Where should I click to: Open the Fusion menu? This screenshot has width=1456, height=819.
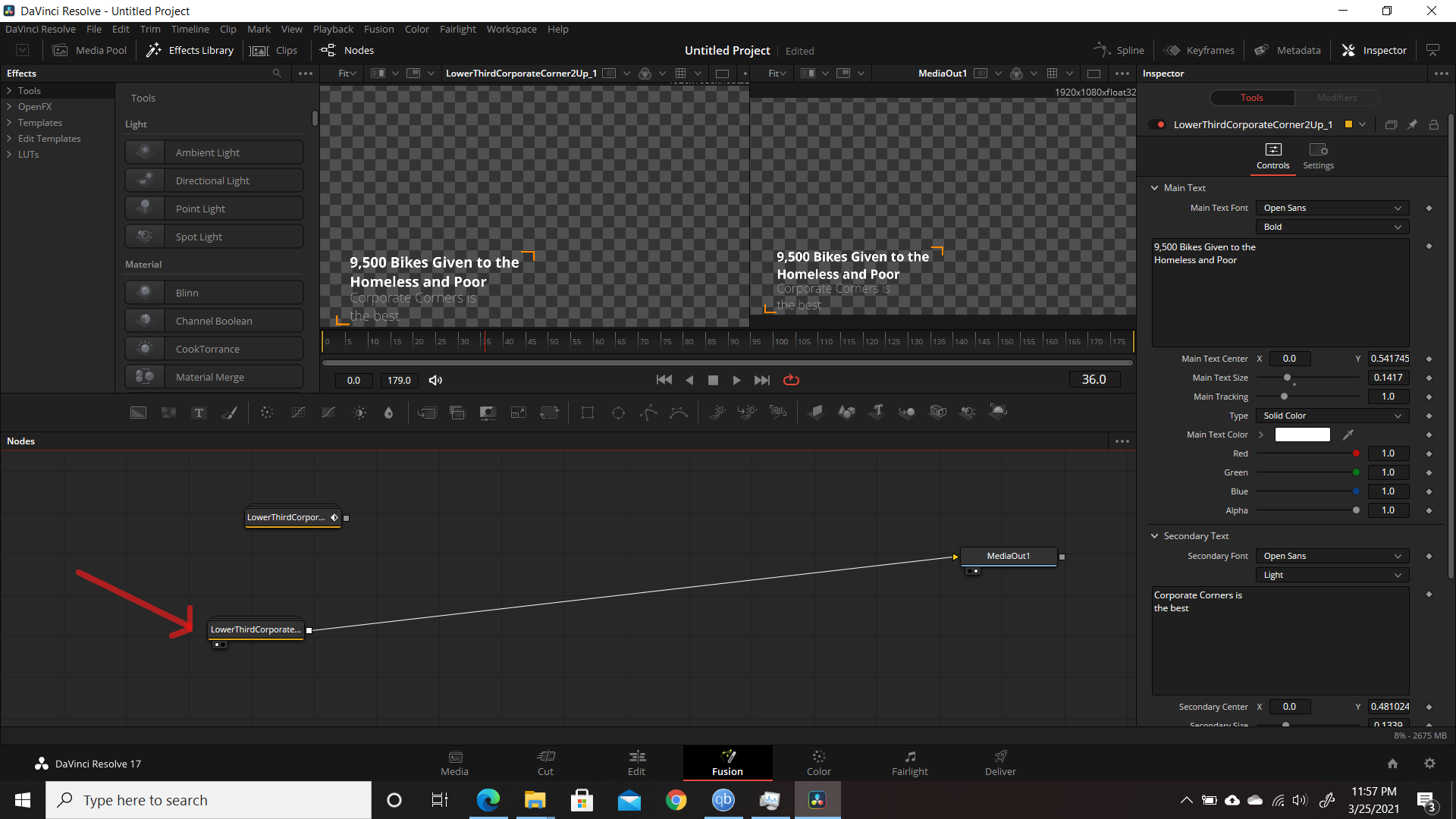(378, 29)
